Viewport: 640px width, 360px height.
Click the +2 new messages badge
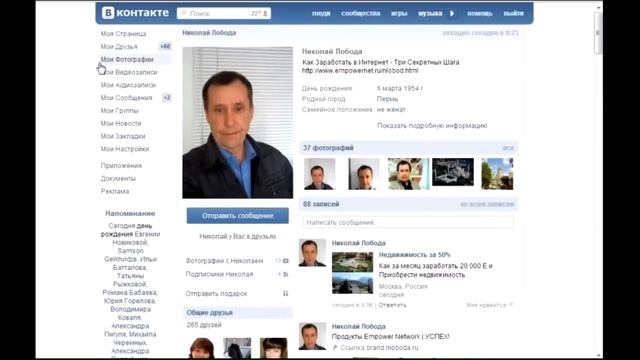[167, 98]
